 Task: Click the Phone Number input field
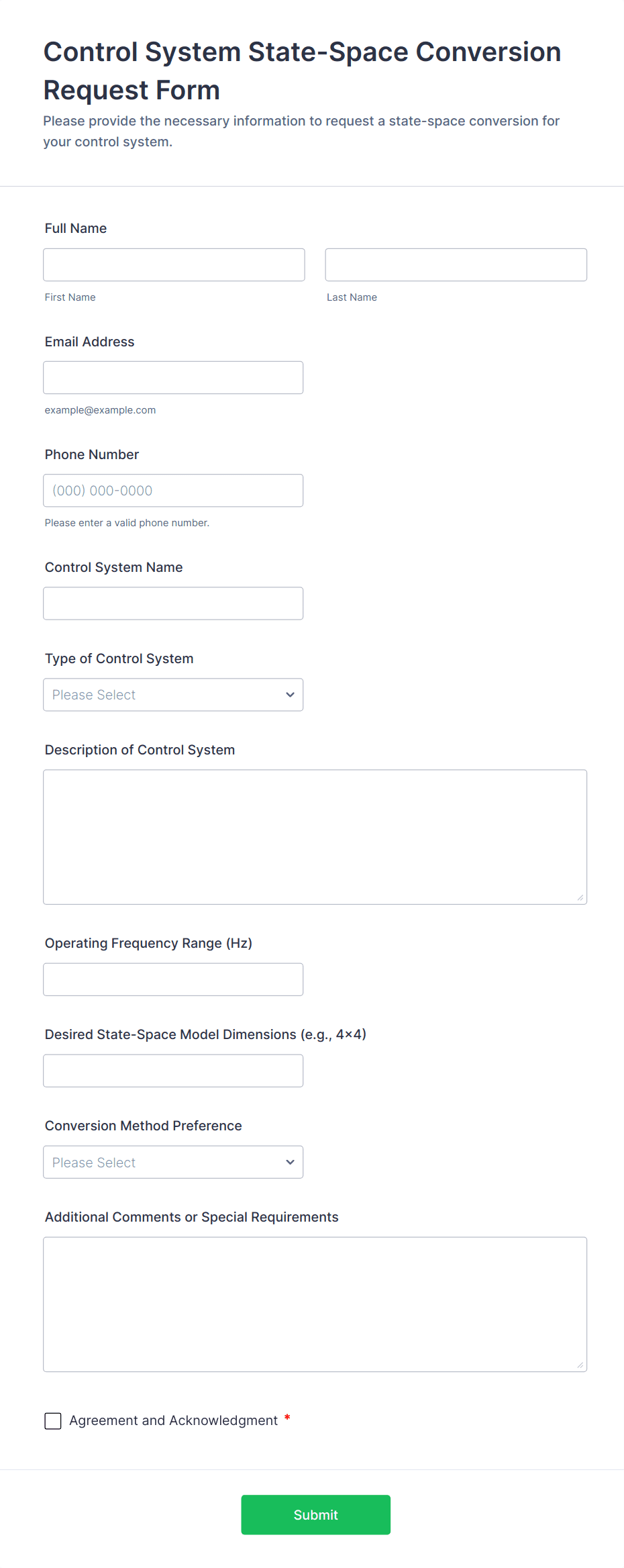[x=173, y=490]
